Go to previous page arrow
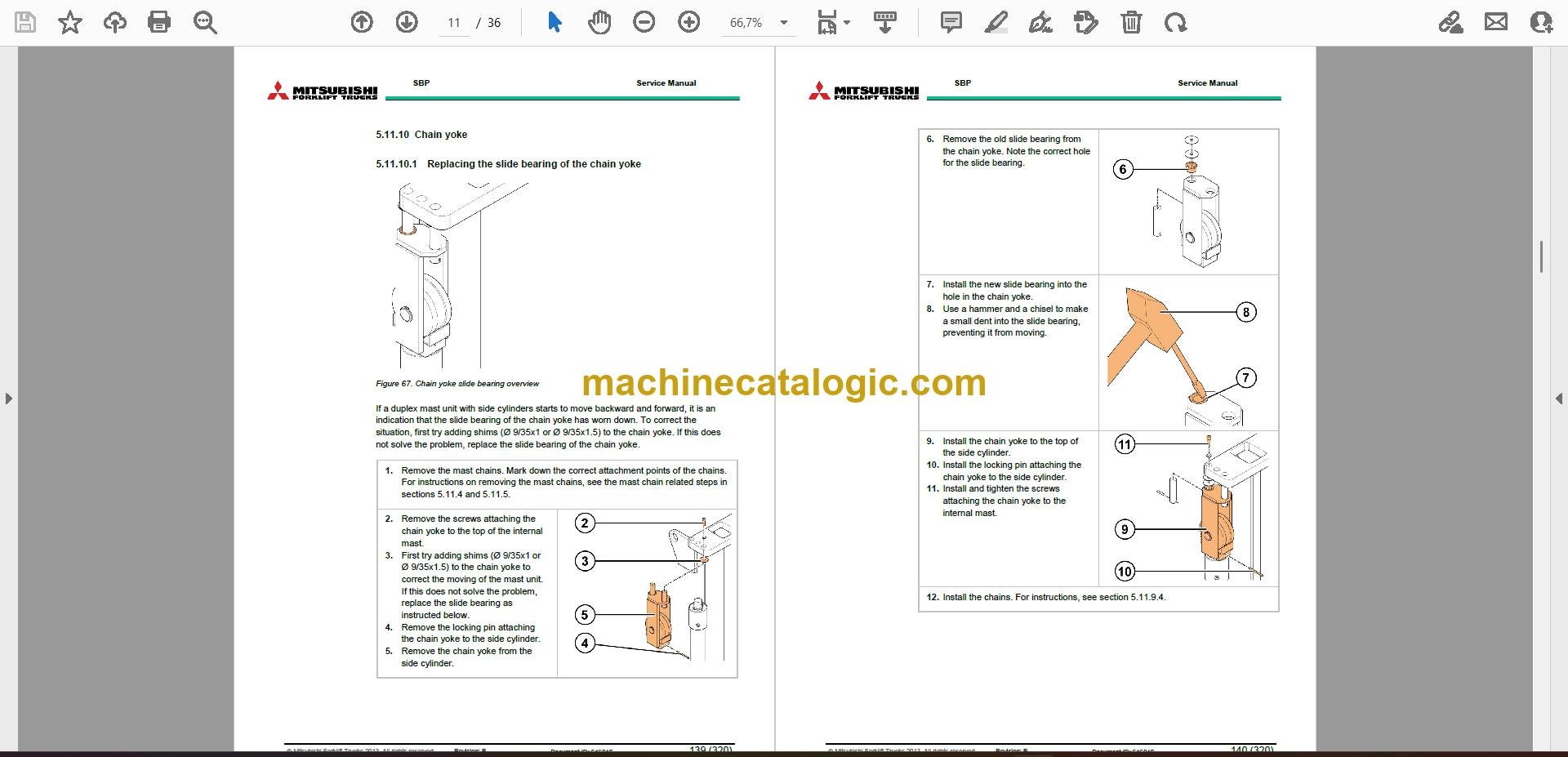 point(362,23)
